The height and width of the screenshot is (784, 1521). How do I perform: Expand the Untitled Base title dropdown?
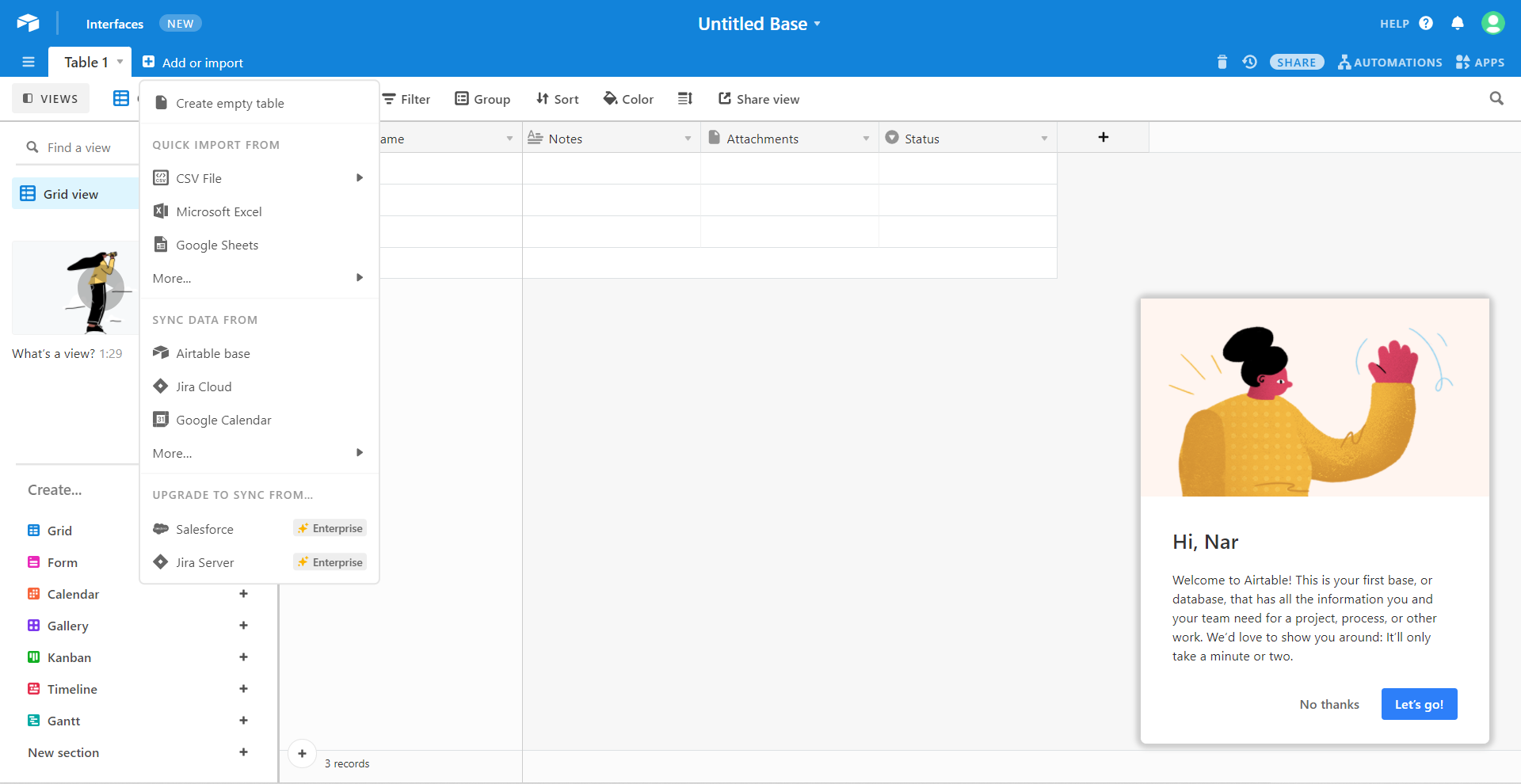[x=817, y=24]
